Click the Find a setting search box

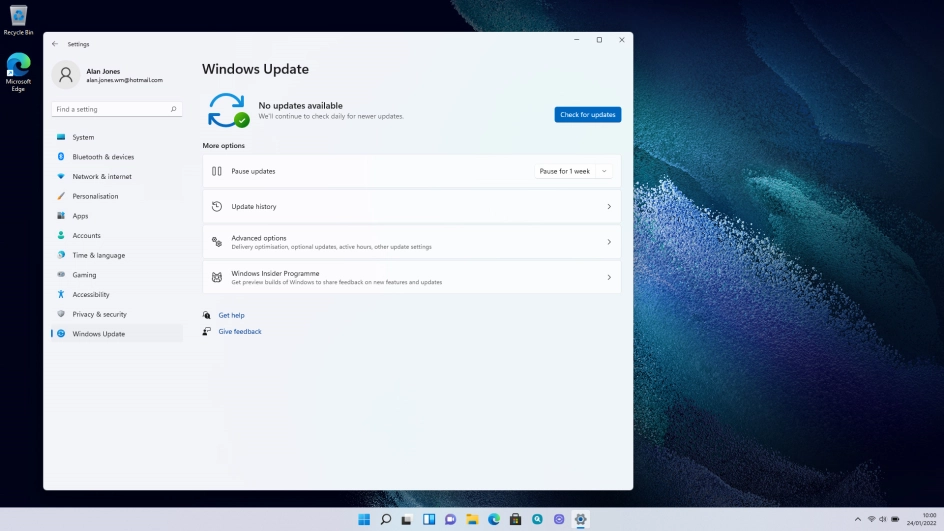[110, 109]
